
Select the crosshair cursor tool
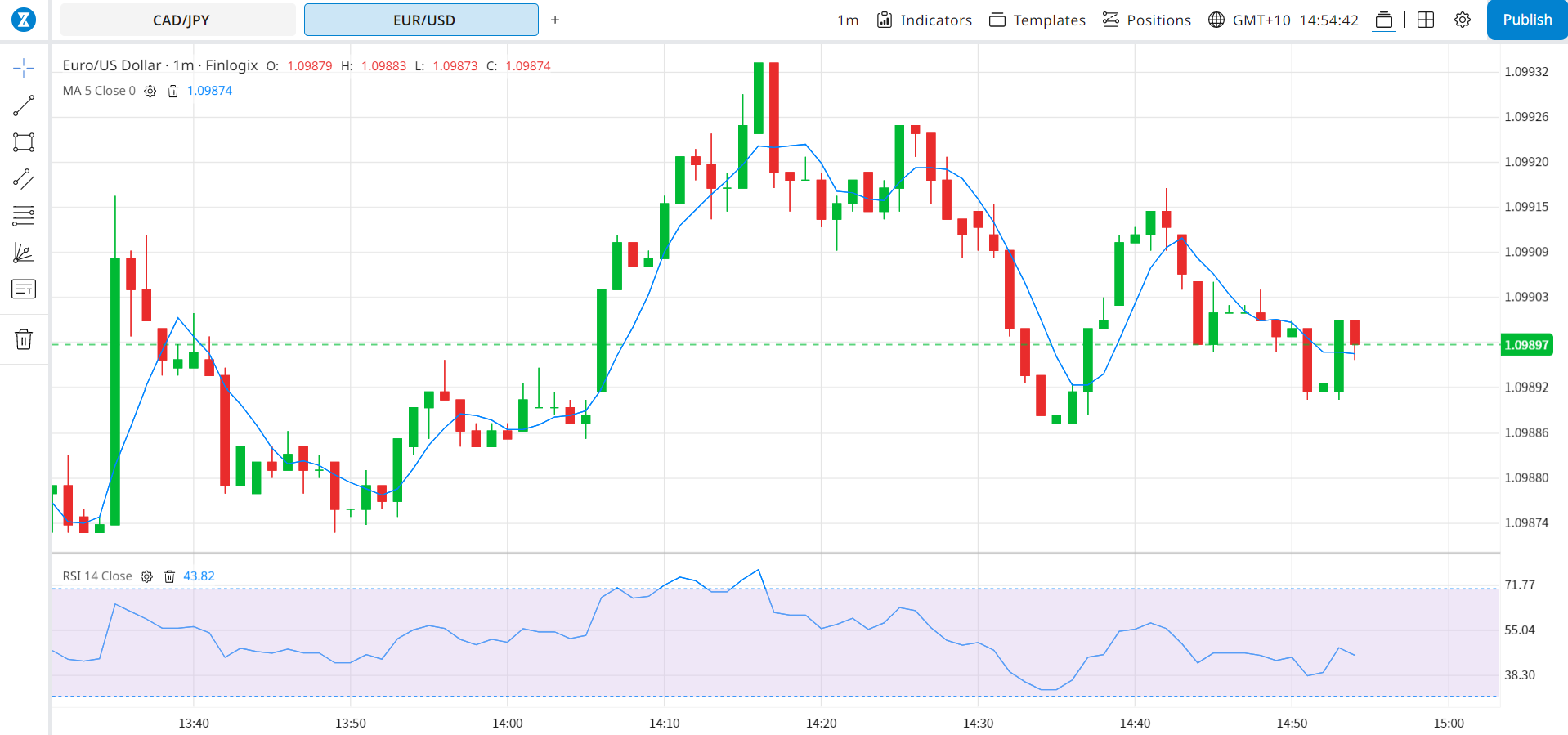pyautogui.click(x=24, y=68)
